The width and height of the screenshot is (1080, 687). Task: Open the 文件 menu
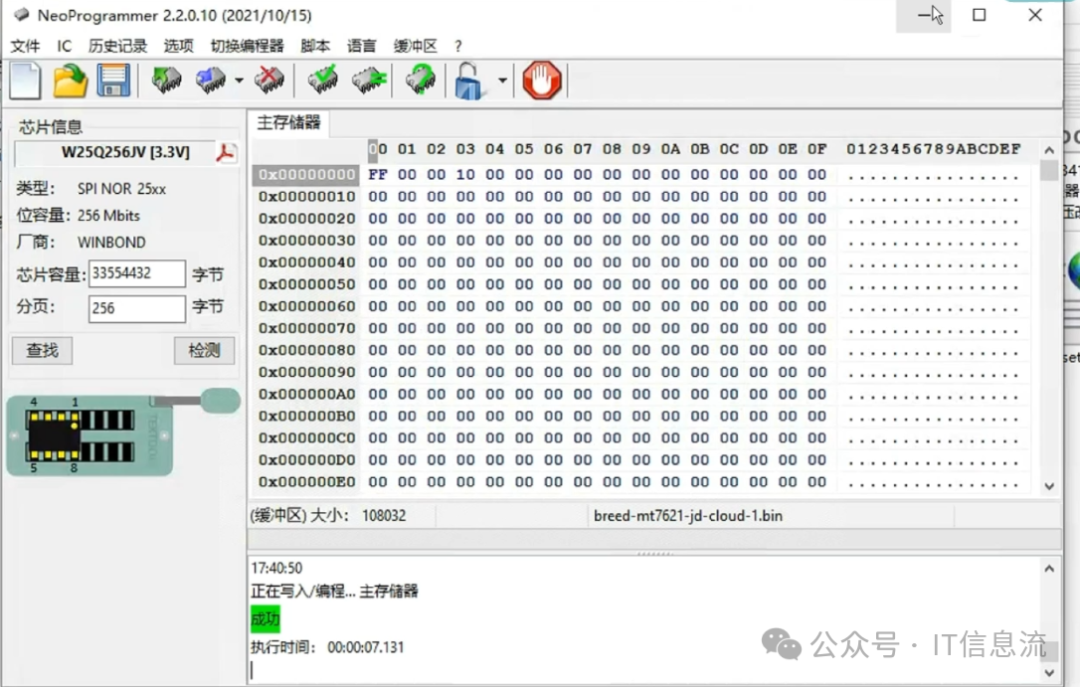click(25, 46)
